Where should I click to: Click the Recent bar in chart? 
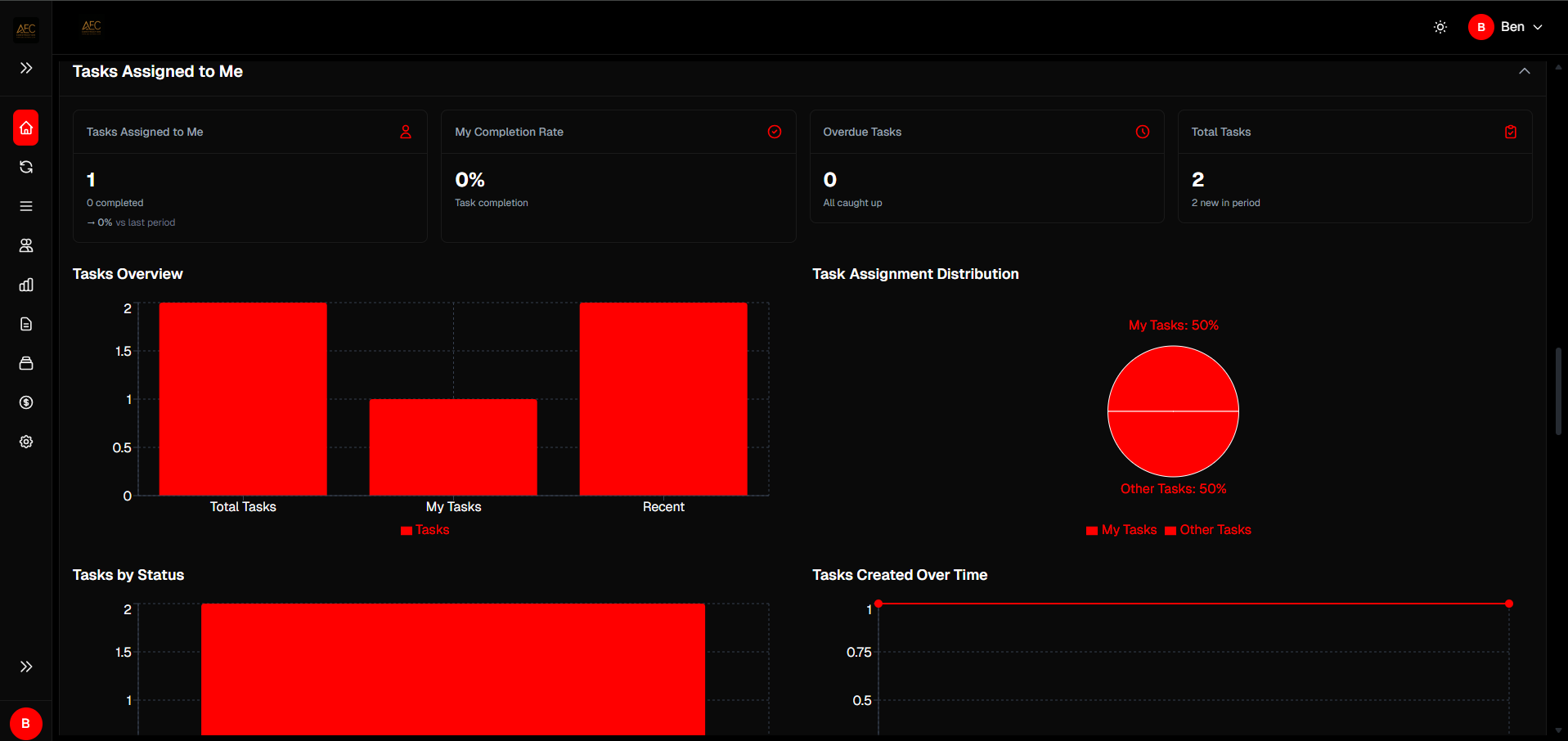663,399
